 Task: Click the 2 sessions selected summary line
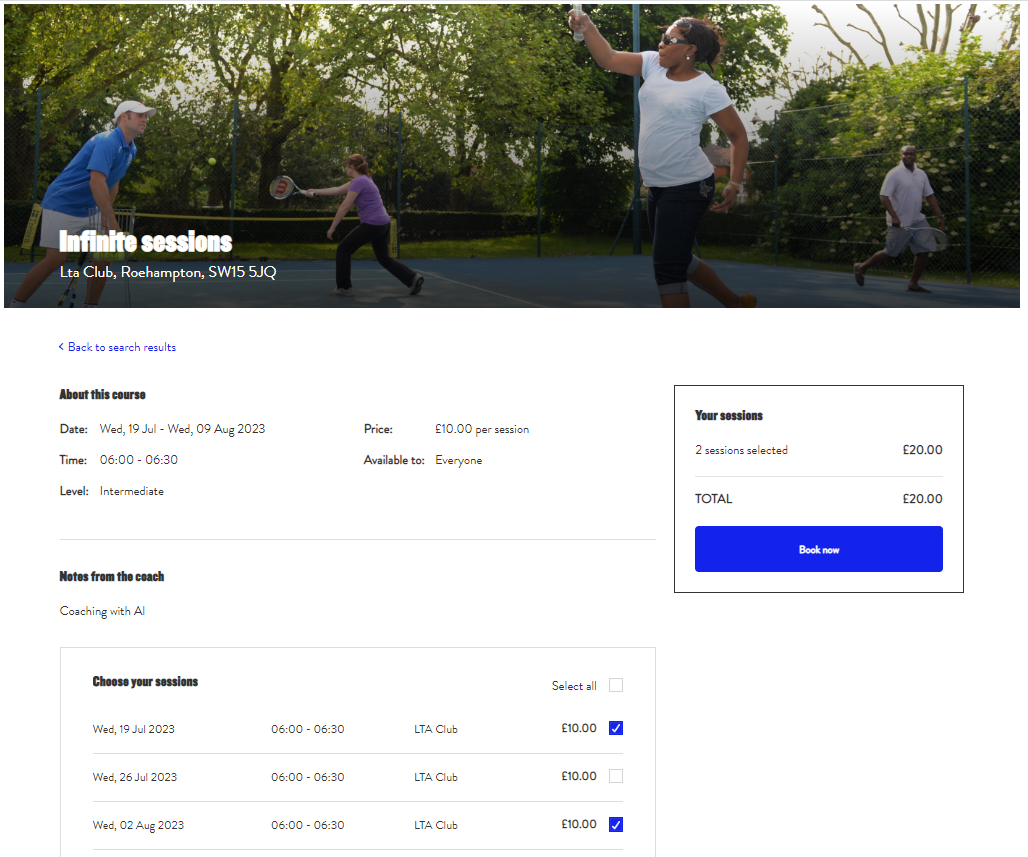point(741,450)
